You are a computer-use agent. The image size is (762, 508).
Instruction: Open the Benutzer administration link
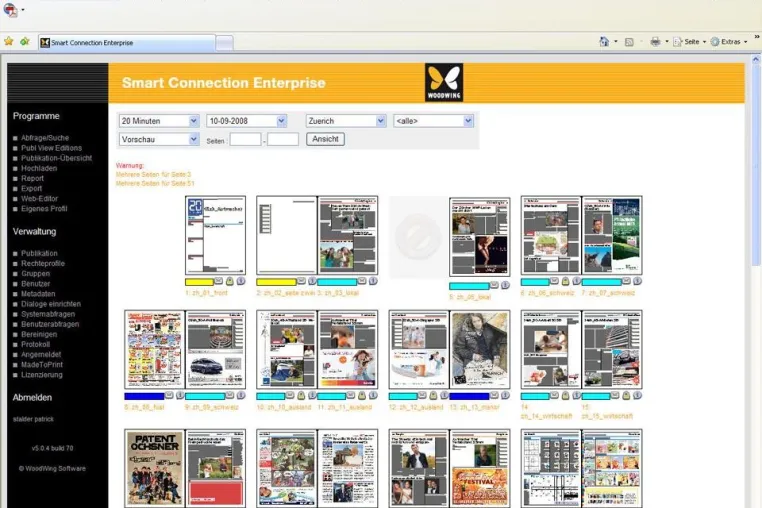[35, 283]
